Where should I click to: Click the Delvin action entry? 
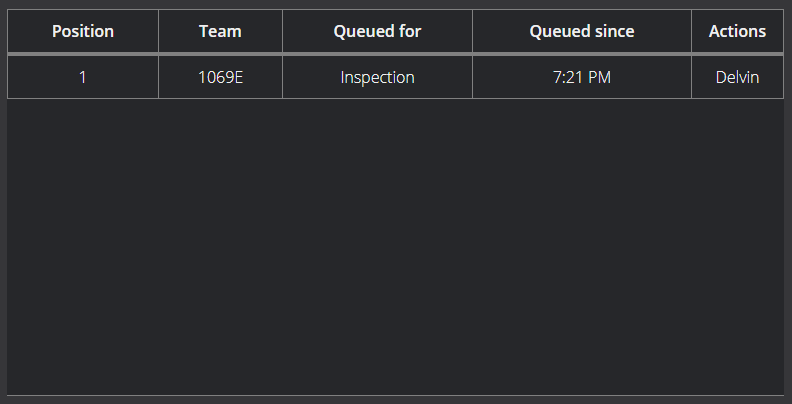737,77
